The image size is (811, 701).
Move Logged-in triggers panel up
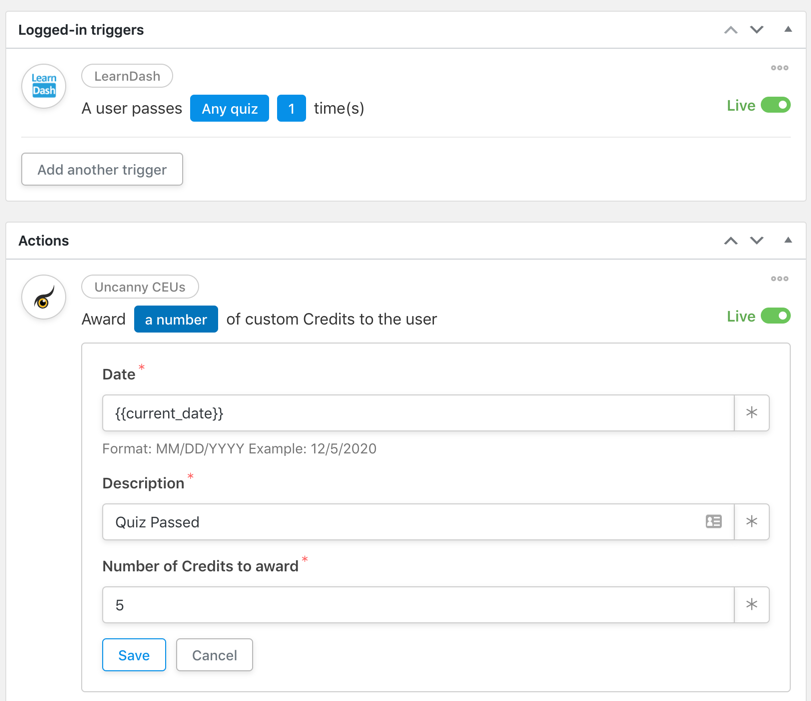point(731,30)
